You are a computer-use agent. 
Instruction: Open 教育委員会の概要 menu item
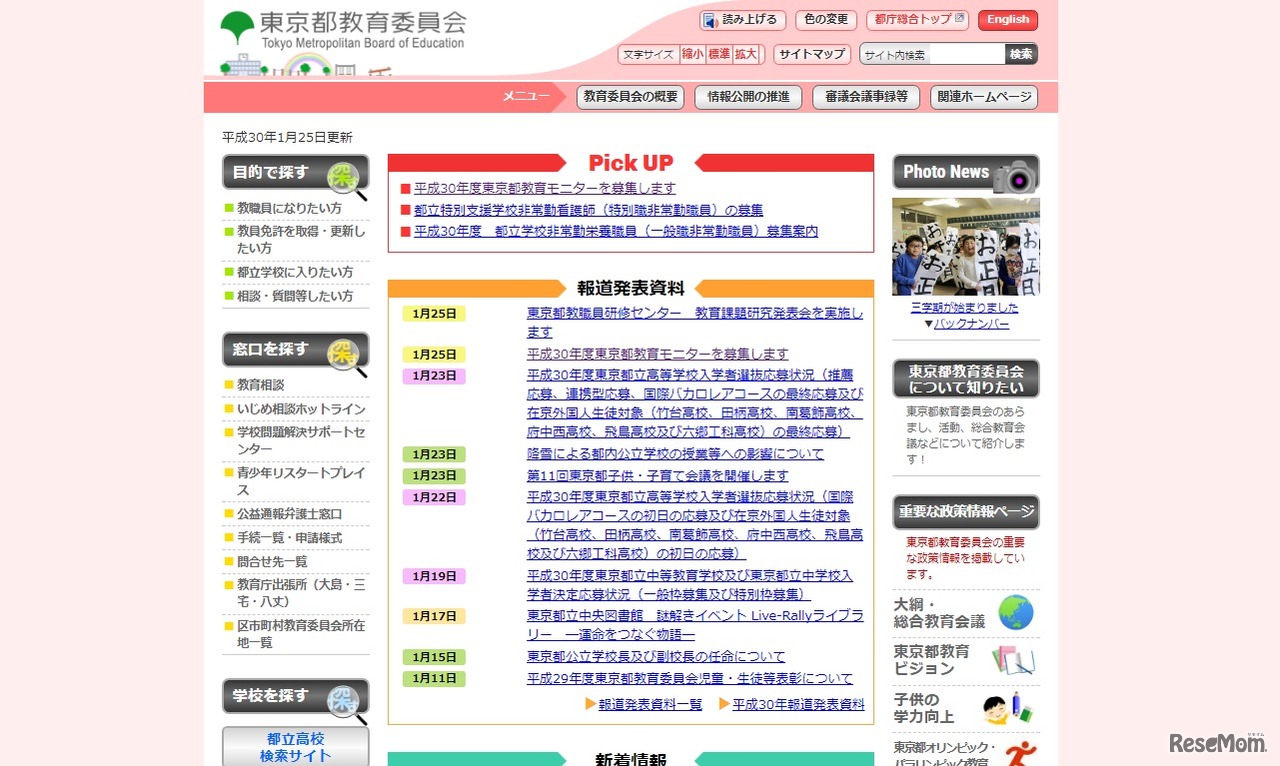click(630, 97)
